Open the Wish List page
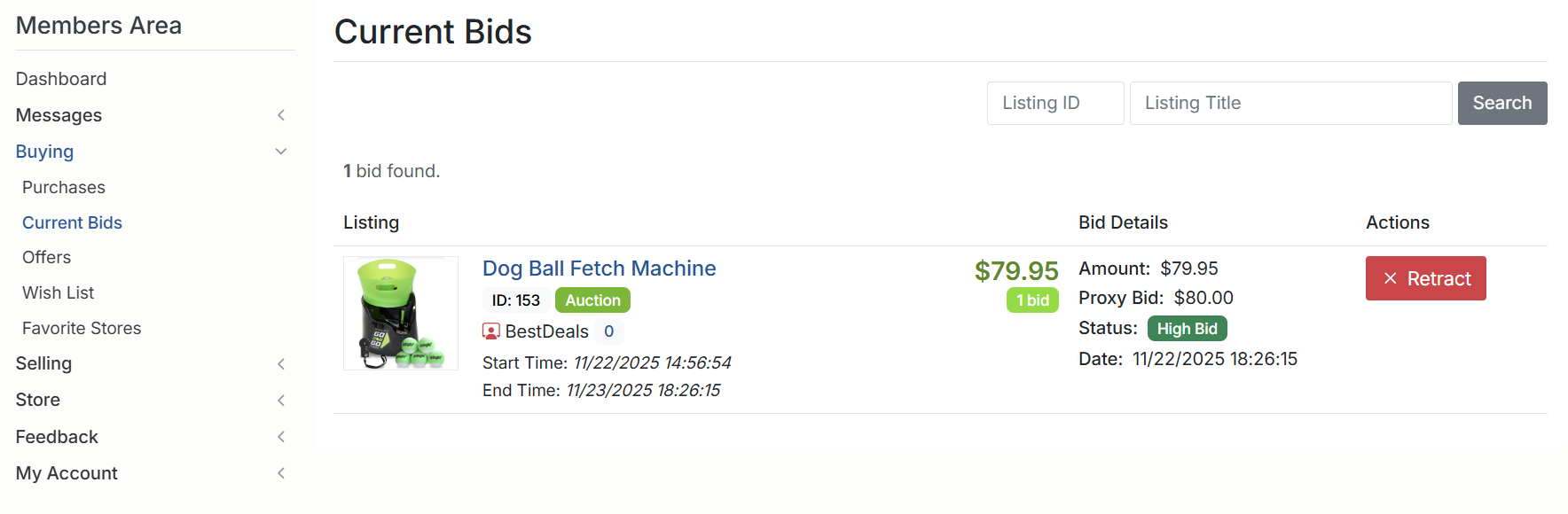The image size is (1568, 514). tap(59, 292)
